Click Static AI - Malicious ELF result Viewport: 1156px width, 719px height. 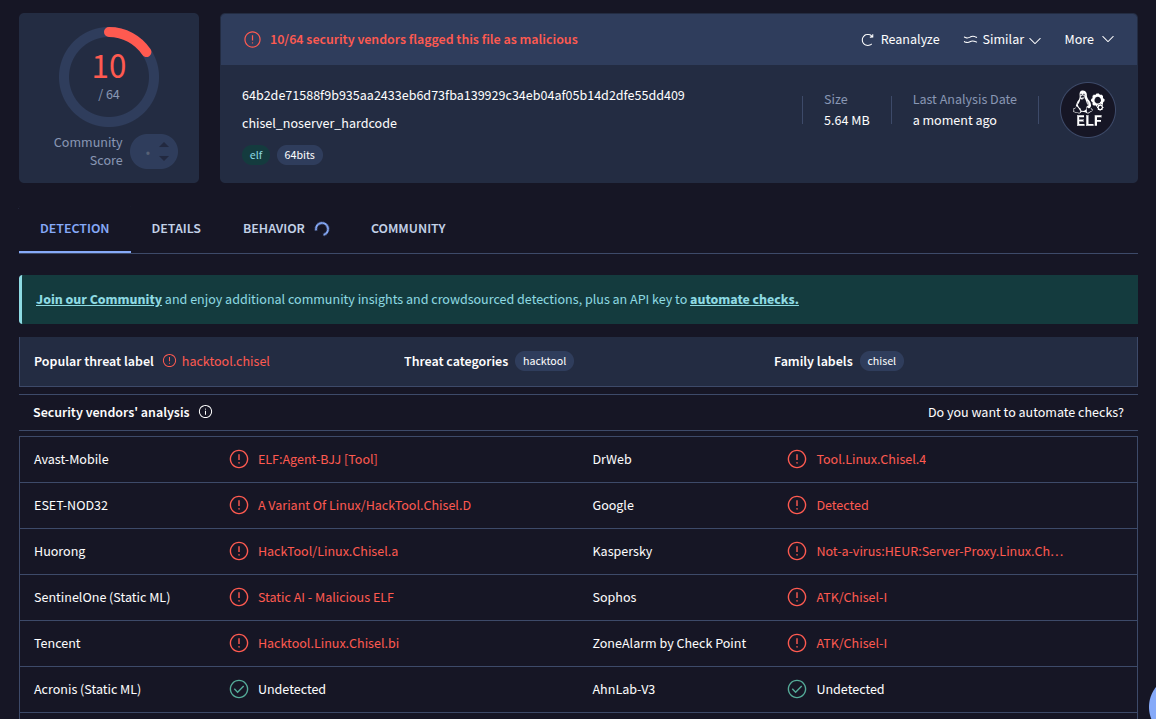(x=326, y=597)
